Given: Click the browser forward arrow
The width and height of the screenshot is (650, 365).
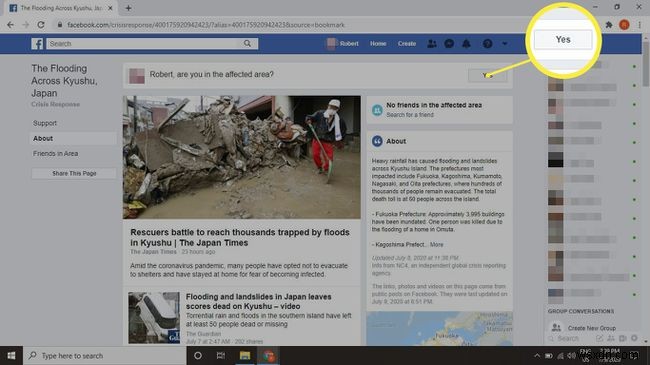Looking at the screenshot, I should coord(26,25).
